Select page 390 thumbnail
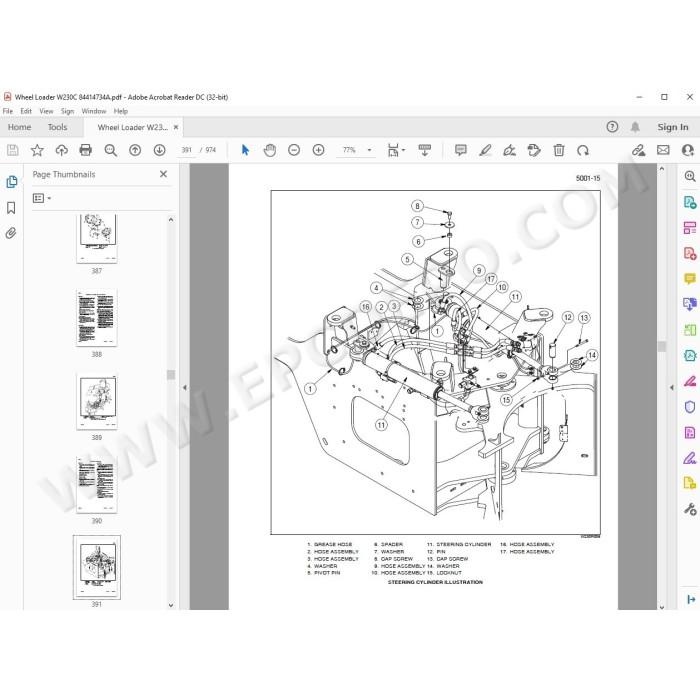700x700 pixels. pyautogui.click(x=97, y=484)
